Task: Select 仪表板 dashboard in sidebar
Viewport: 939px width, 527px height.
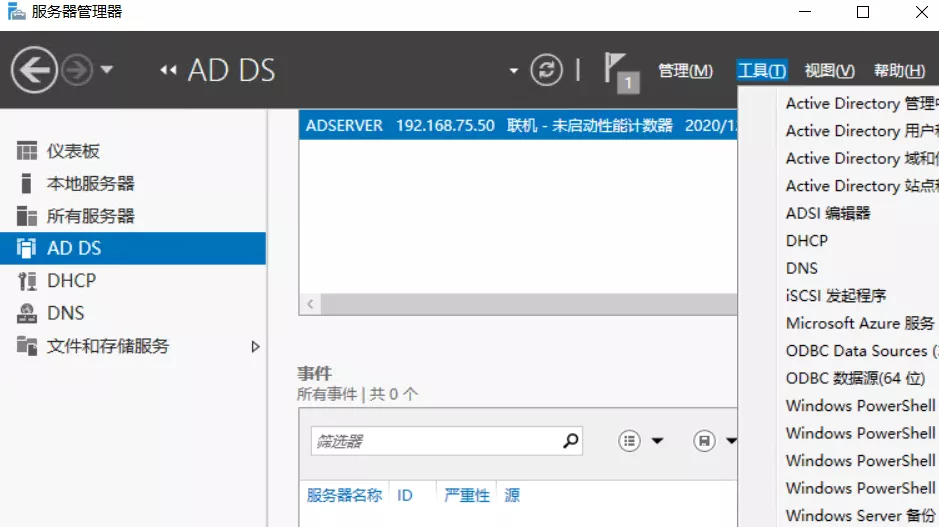Action: click(73, 151)
